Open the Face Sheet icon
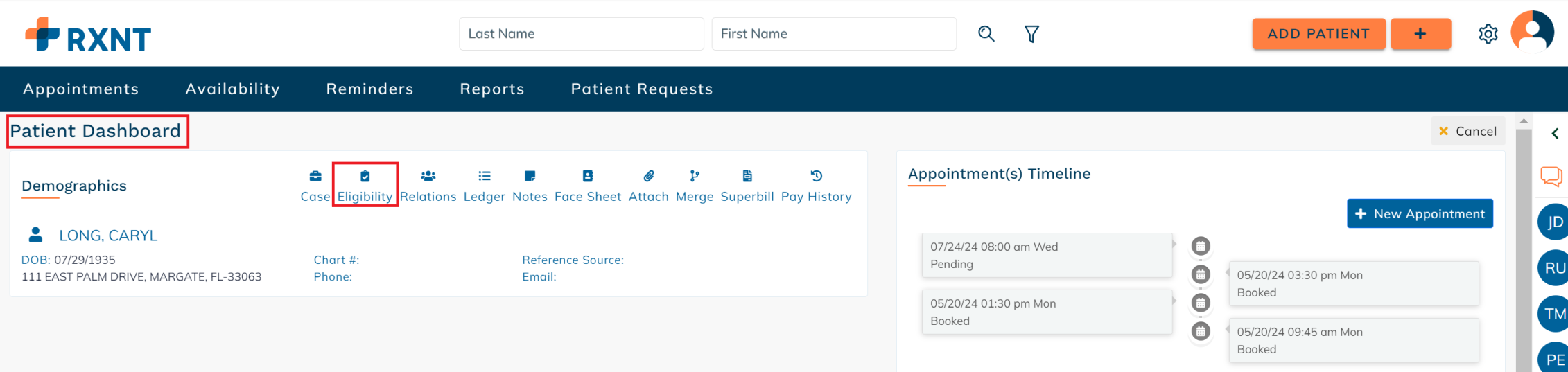Viewport: 1568px width, 372px height. click(x=588, y=176)
